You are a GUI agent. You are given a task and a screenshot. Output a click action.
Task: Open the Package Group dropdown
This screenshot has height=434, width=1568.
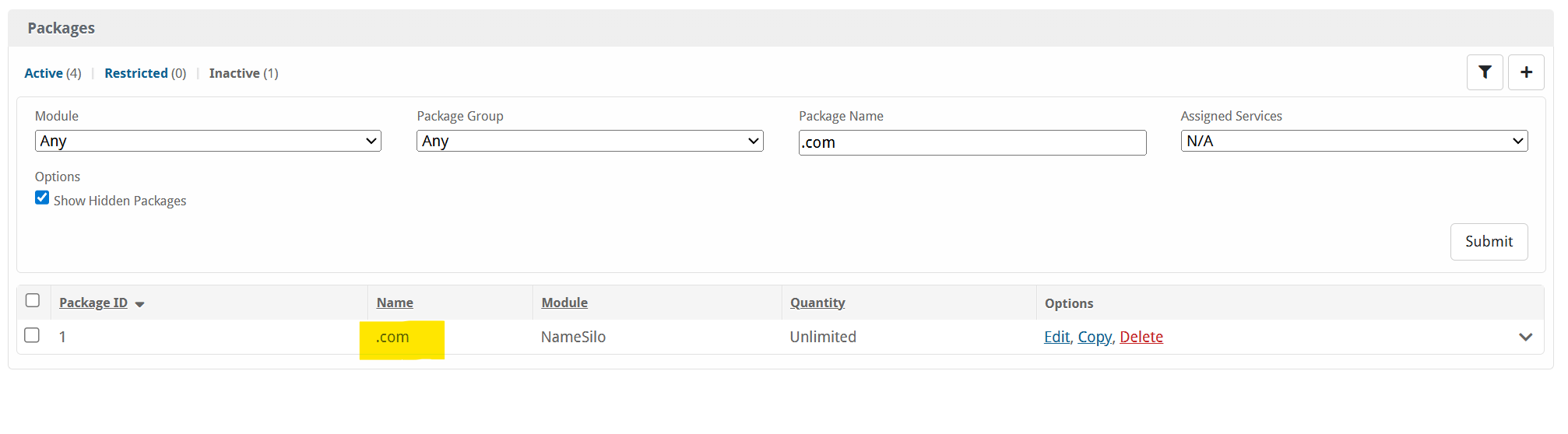(x=589, y=141)
